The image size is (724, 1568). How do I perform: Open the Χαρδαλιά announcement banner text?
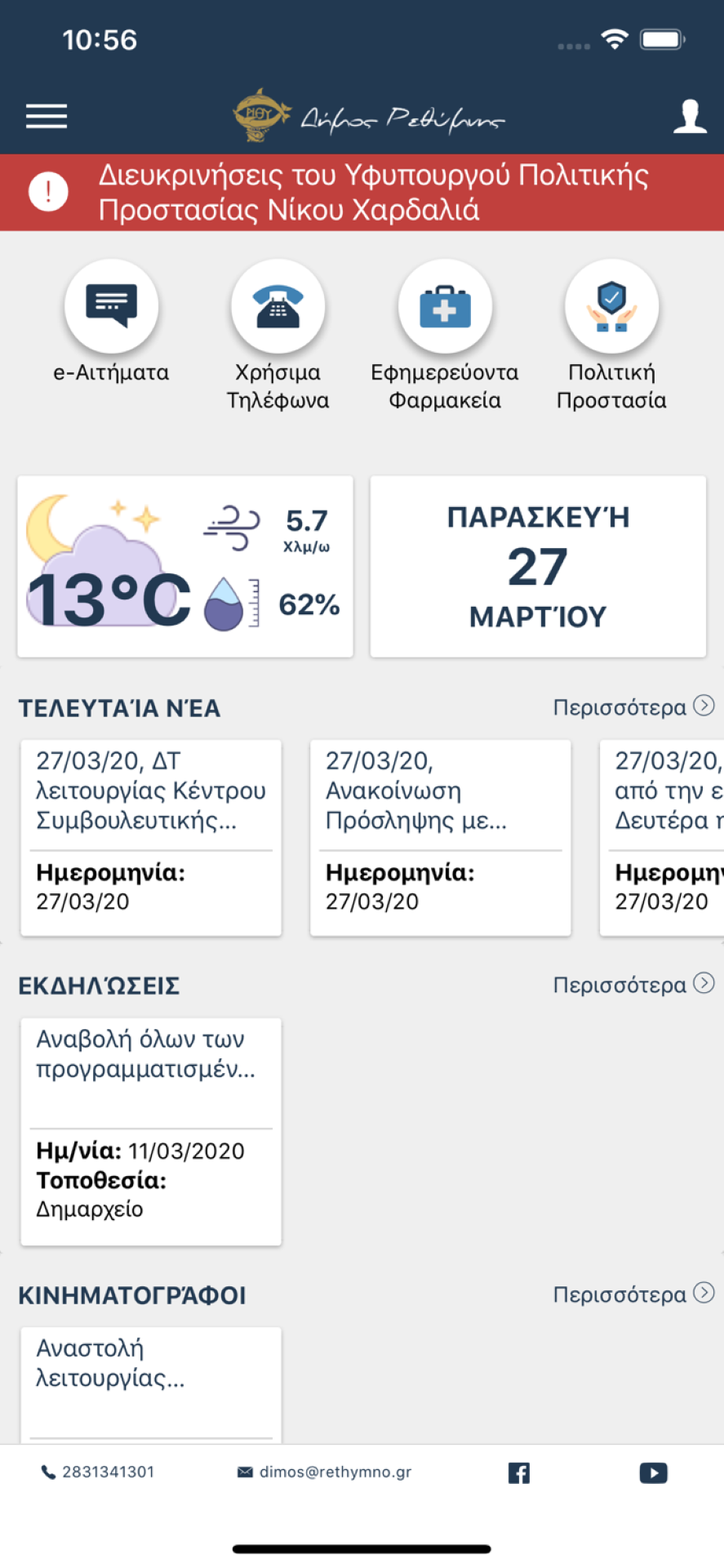click(374, 193)
